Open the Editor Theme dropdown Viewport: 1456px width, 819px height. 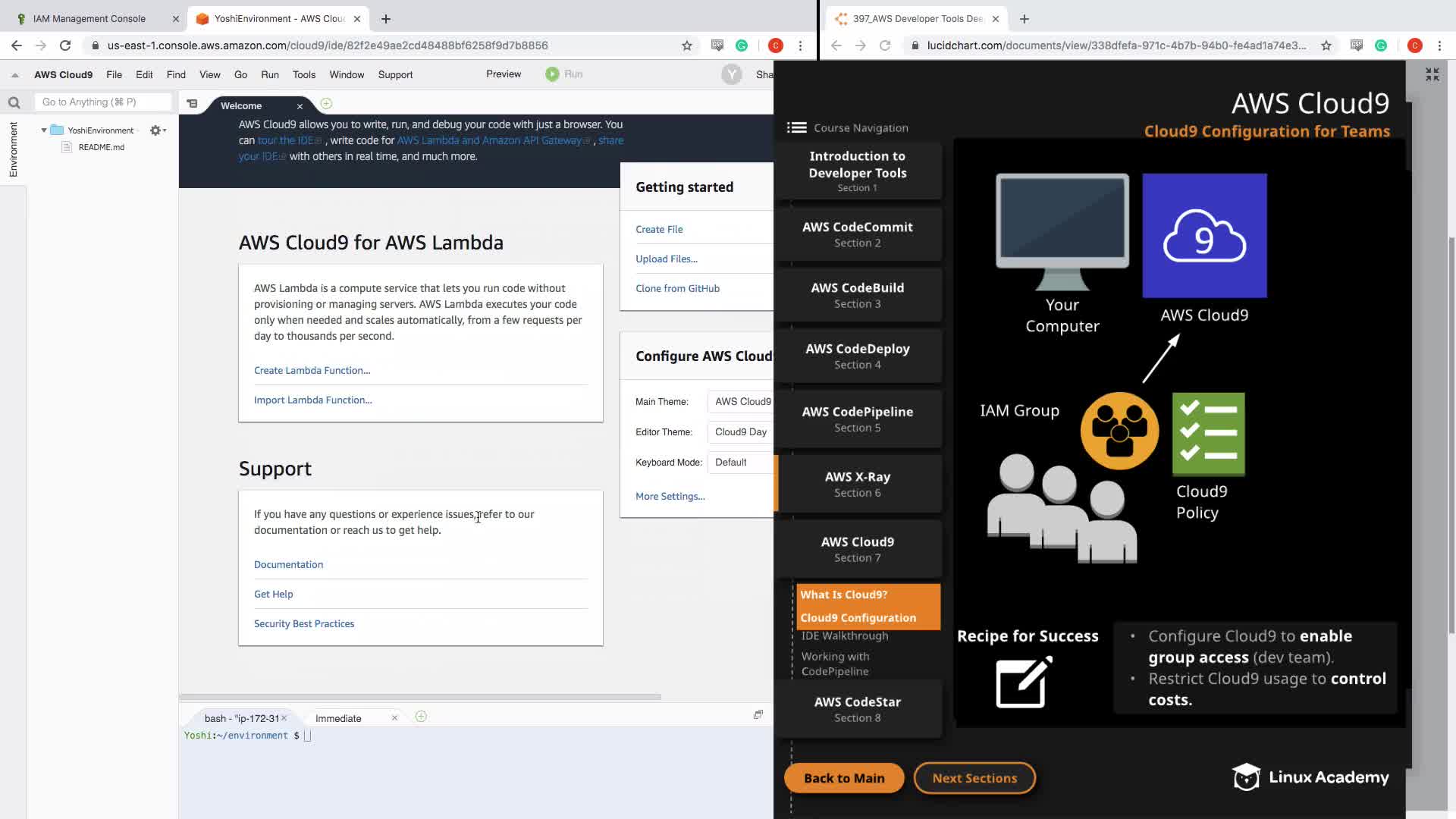point(741,432)
